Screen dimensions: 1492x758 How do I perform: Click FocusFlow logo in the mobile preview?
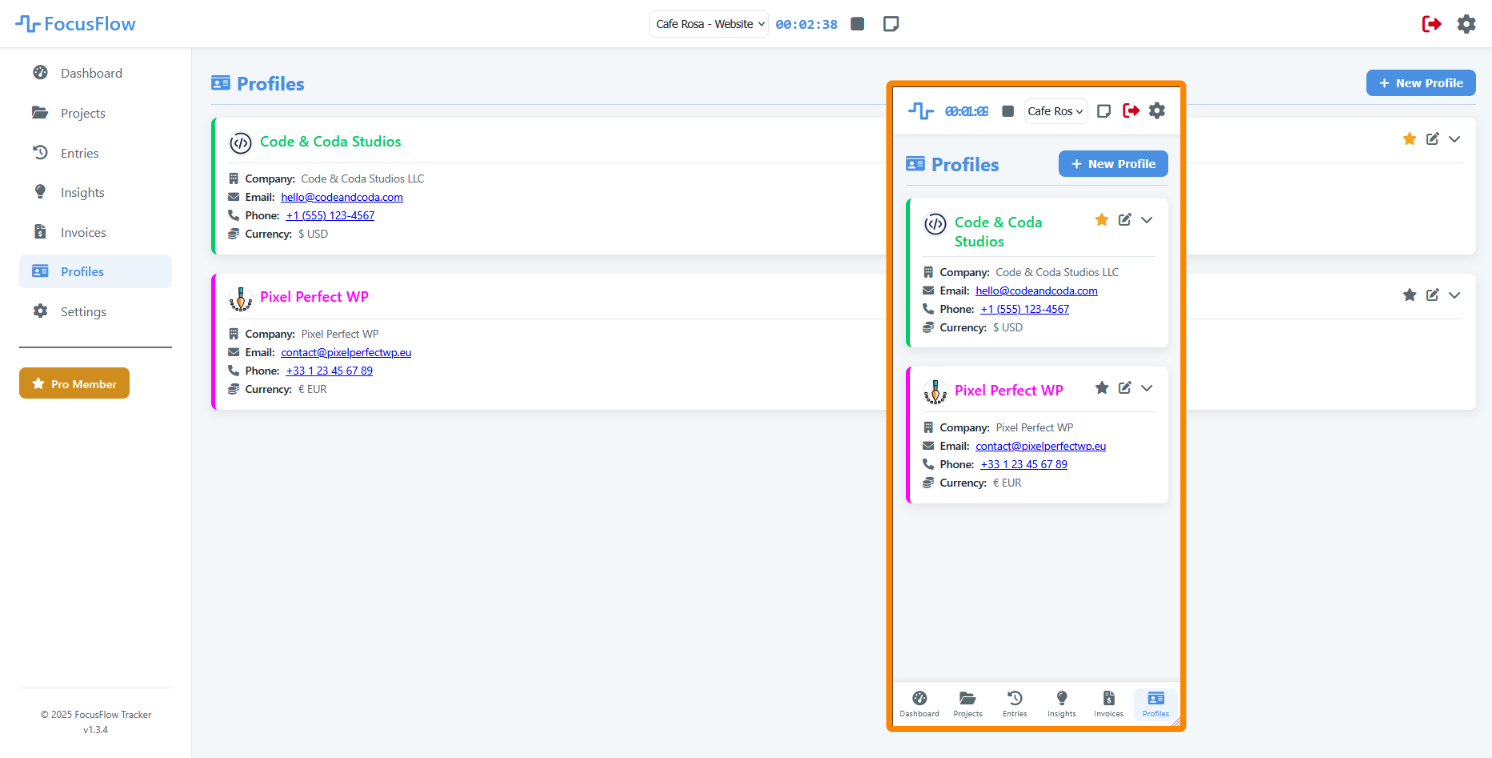pyautogui.click(x=921, y=111)
